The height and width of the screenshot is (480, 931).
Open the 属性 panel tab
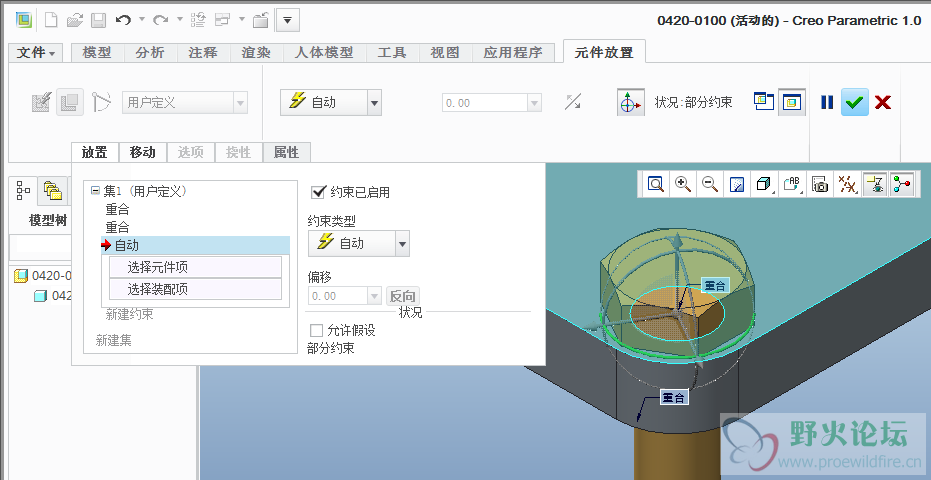(x=286, y=152)
